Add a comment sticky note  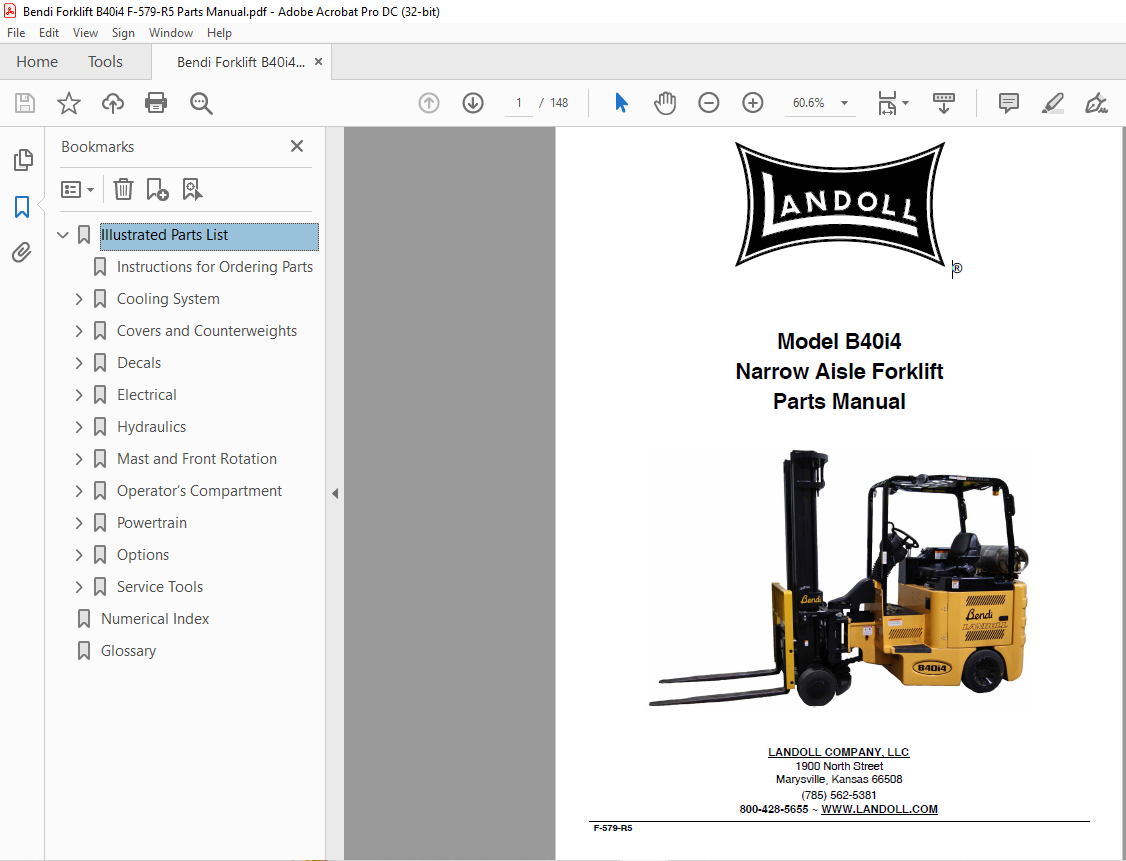[x=1009, y=103]
